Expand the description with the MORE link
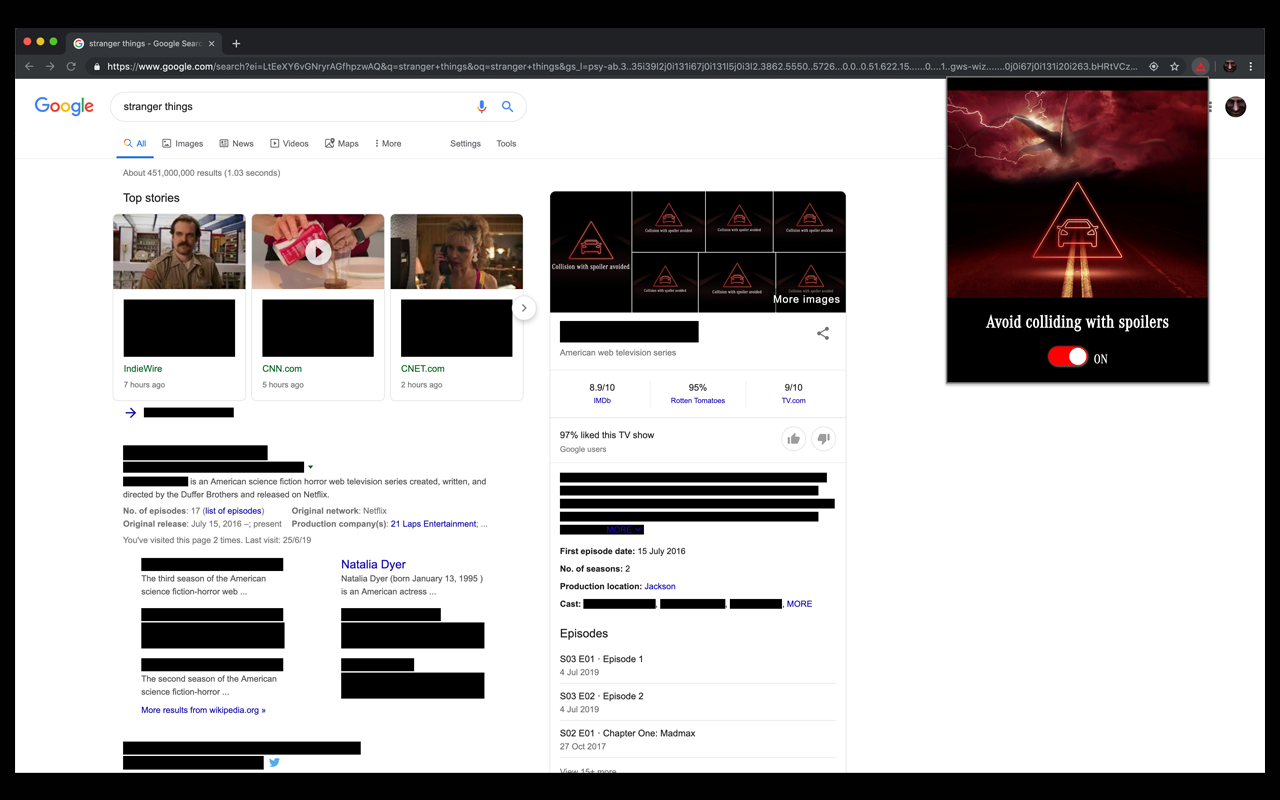 click(624, 529)
